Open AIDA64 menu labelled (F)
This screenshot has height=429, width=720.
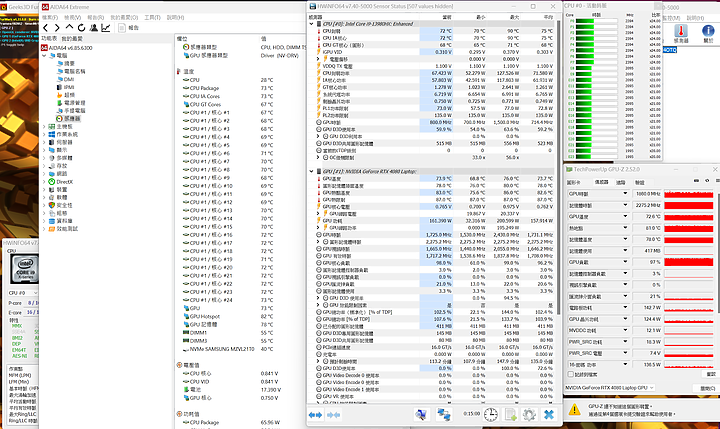point(50,17)
